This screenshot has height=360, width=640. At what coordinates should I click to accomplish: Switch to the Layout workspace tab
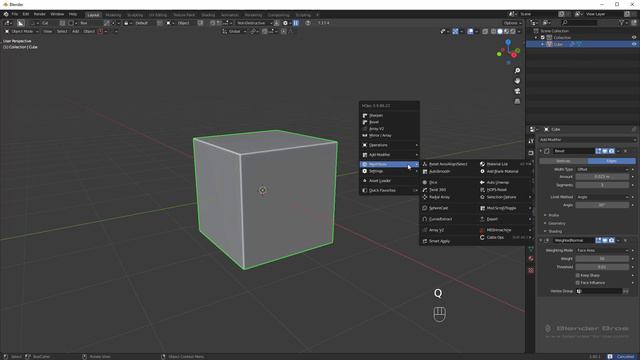click(93, 15)
